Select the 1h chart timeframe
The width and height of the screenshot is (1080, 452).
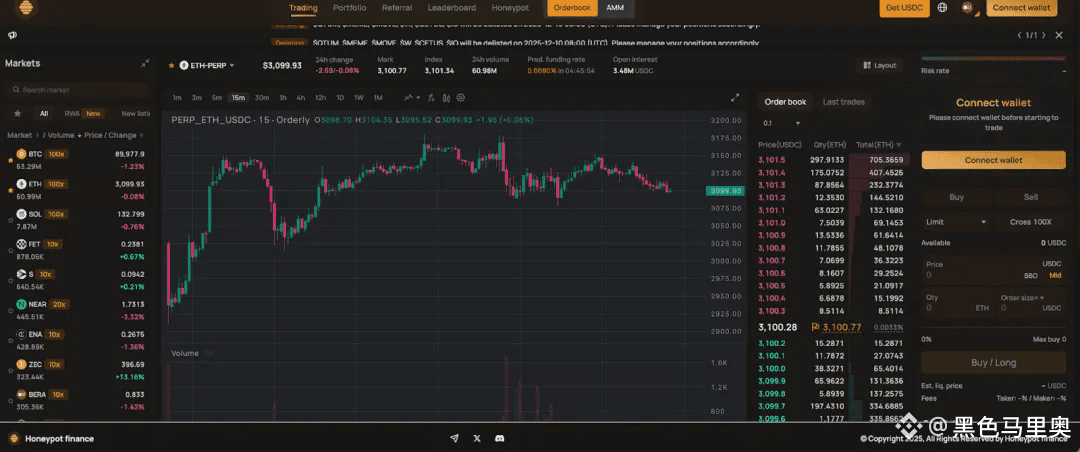(x=282, y=98)
